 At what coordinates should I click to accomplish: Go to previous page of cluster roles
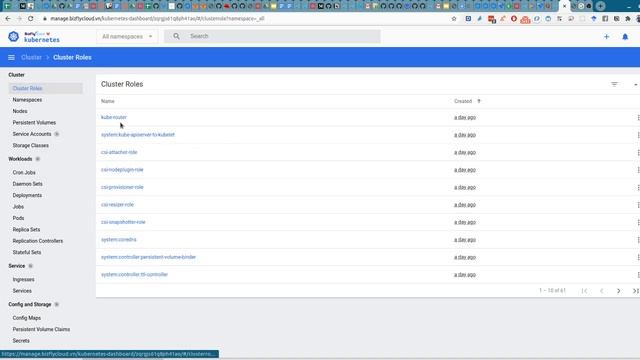[601, 291]
